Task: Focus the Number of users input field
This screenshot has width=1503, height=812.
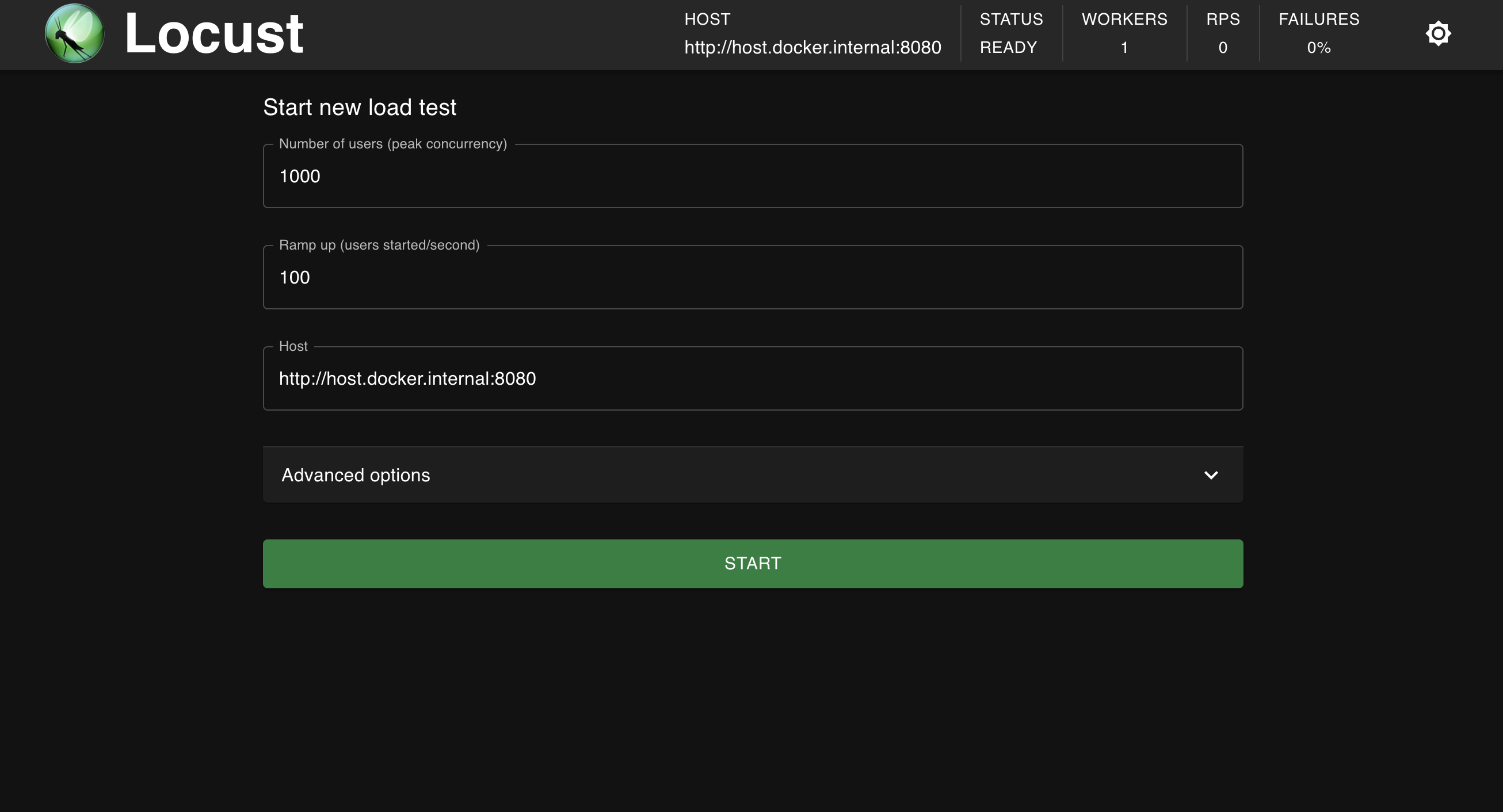Action: pos(753,176)
